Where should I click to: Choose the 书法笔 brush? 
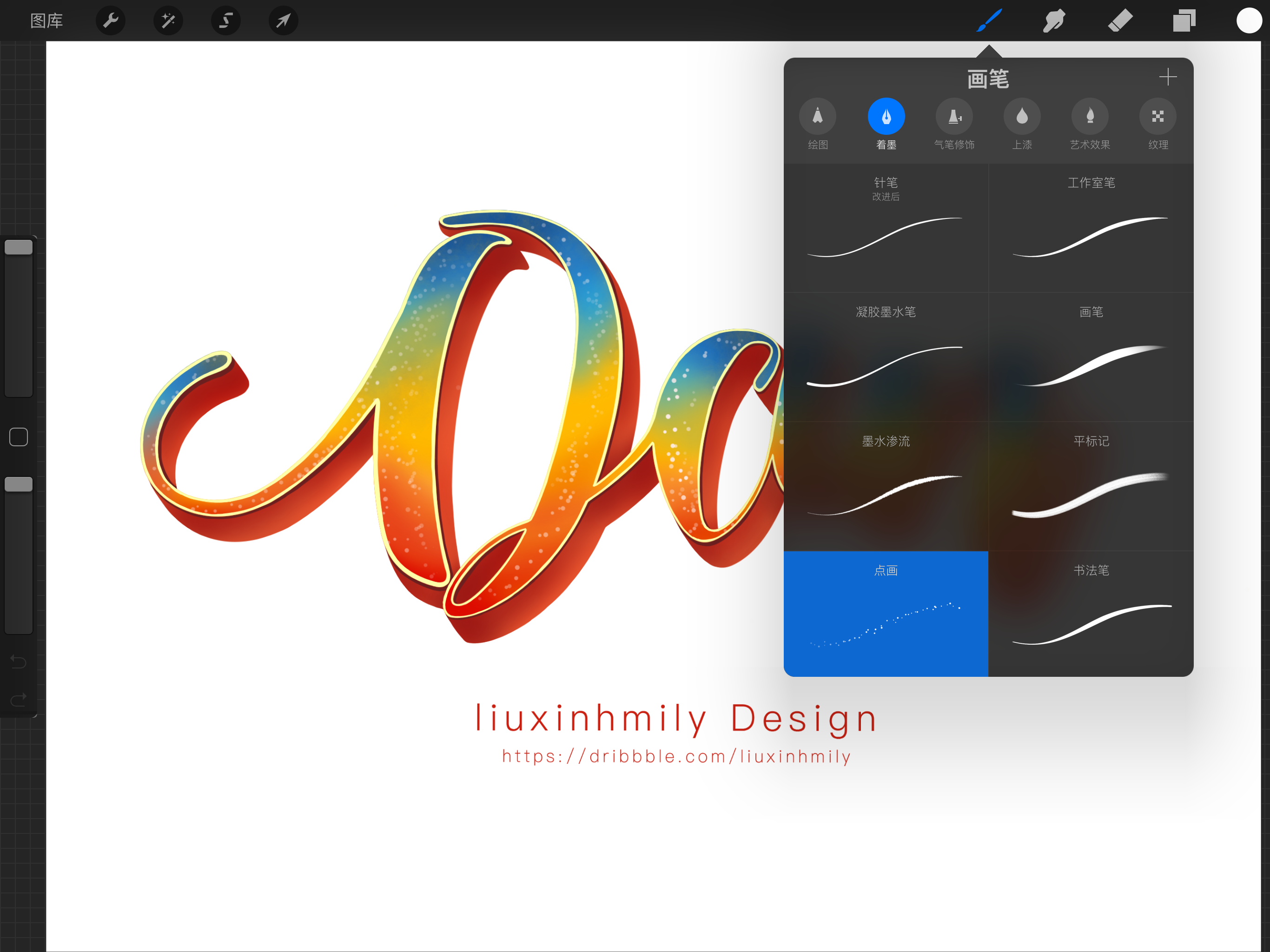point(1091,614)
